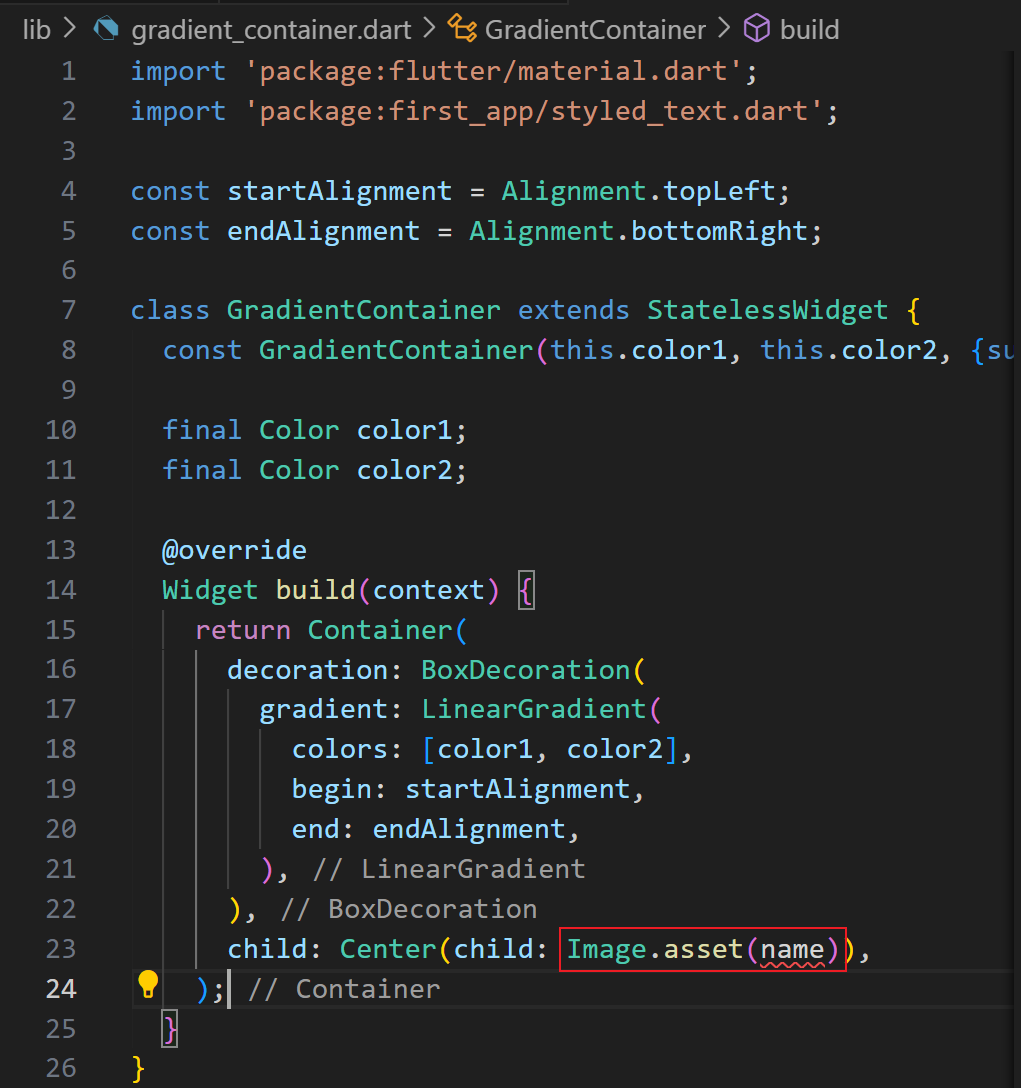Image resolution: width=1021 pixels, height=1088 pixels.
Task: Click the Widget return type on line 14
Action: (x=210, y=590)
